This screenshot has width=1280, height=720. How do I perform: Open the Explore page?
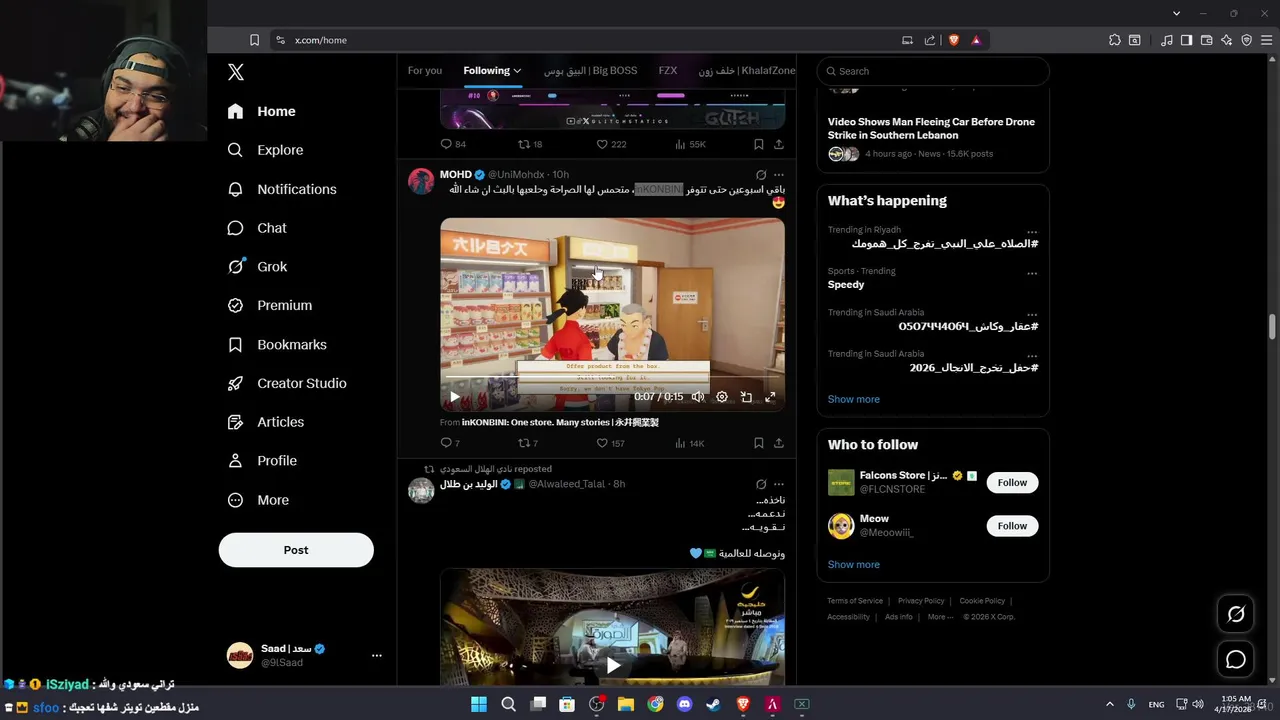coord(266,150)
